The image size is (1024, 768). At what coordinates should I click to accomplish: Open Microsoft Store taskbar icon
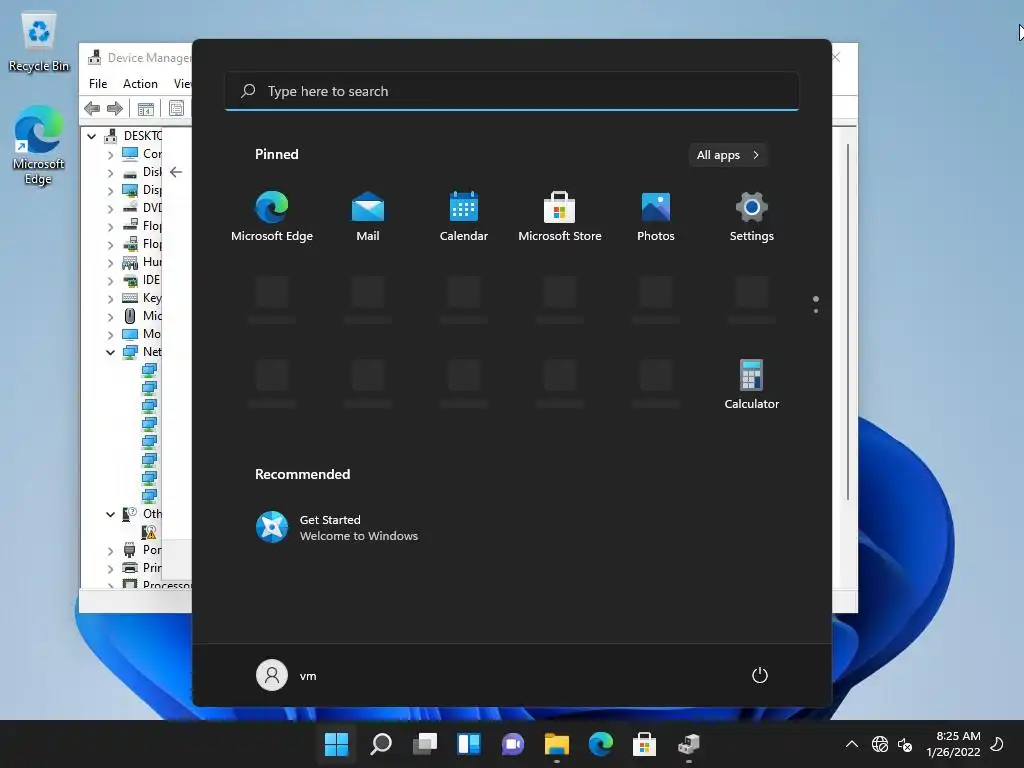[x=645, y=744]
